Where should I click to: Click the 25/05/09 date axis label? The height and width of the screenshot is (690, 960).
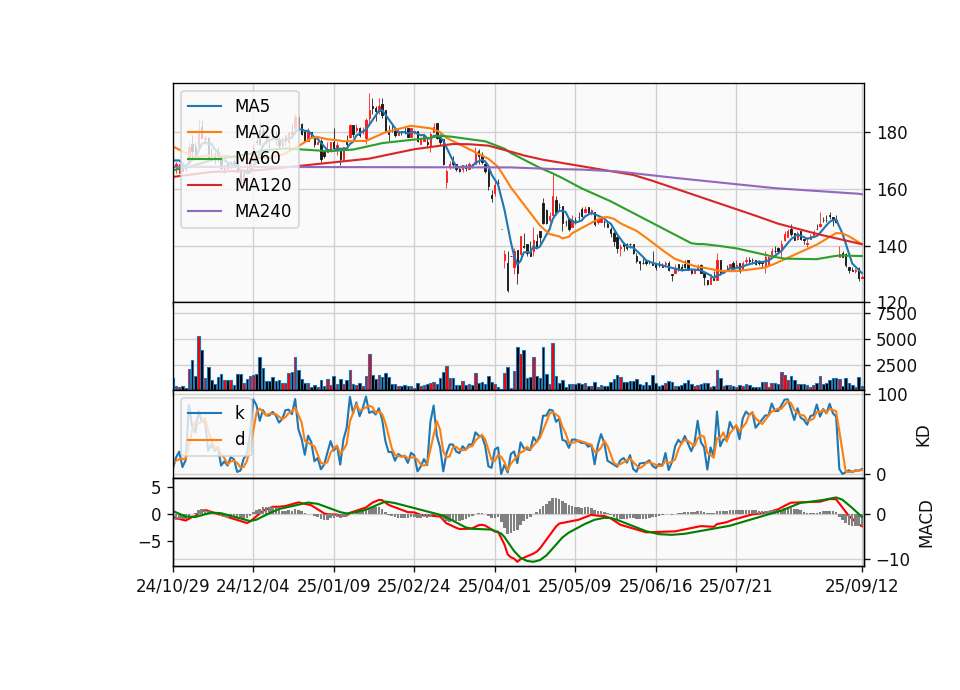pyautogui.click(x=575, y=587)
